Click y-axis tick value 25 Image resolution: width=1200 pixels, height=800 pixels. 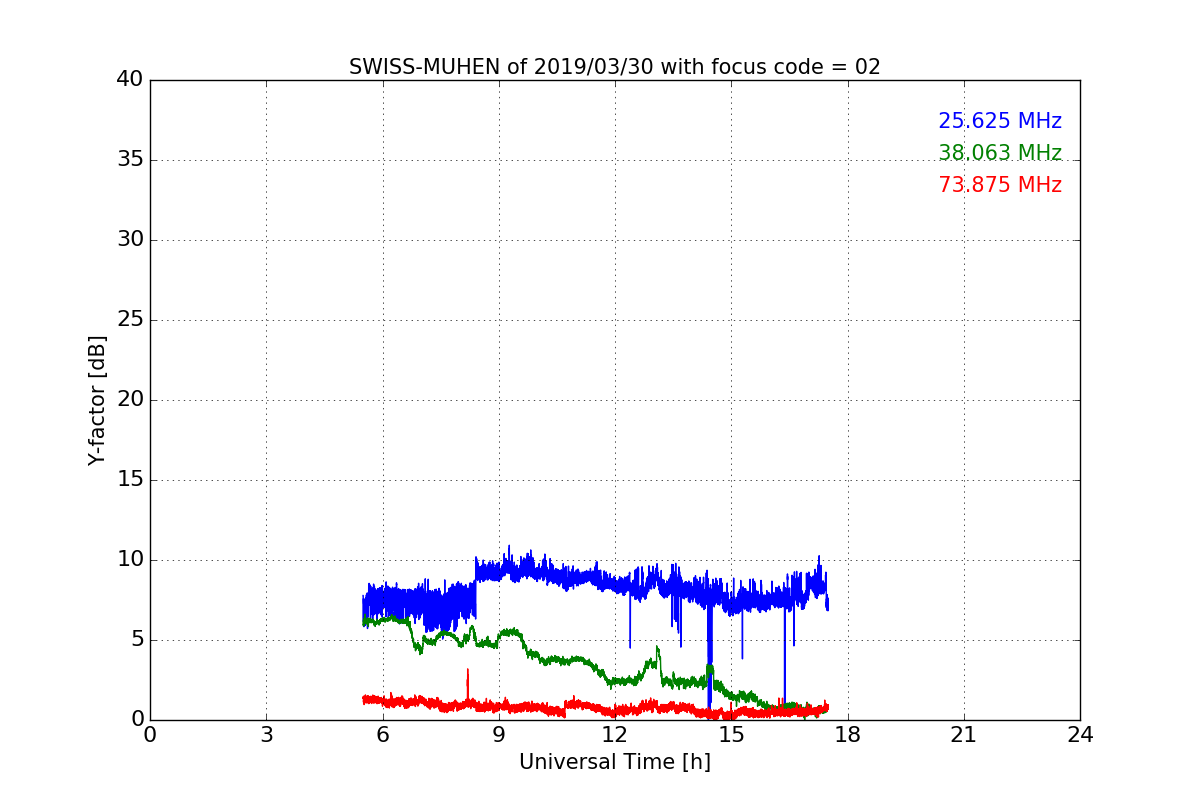(130, 319)
